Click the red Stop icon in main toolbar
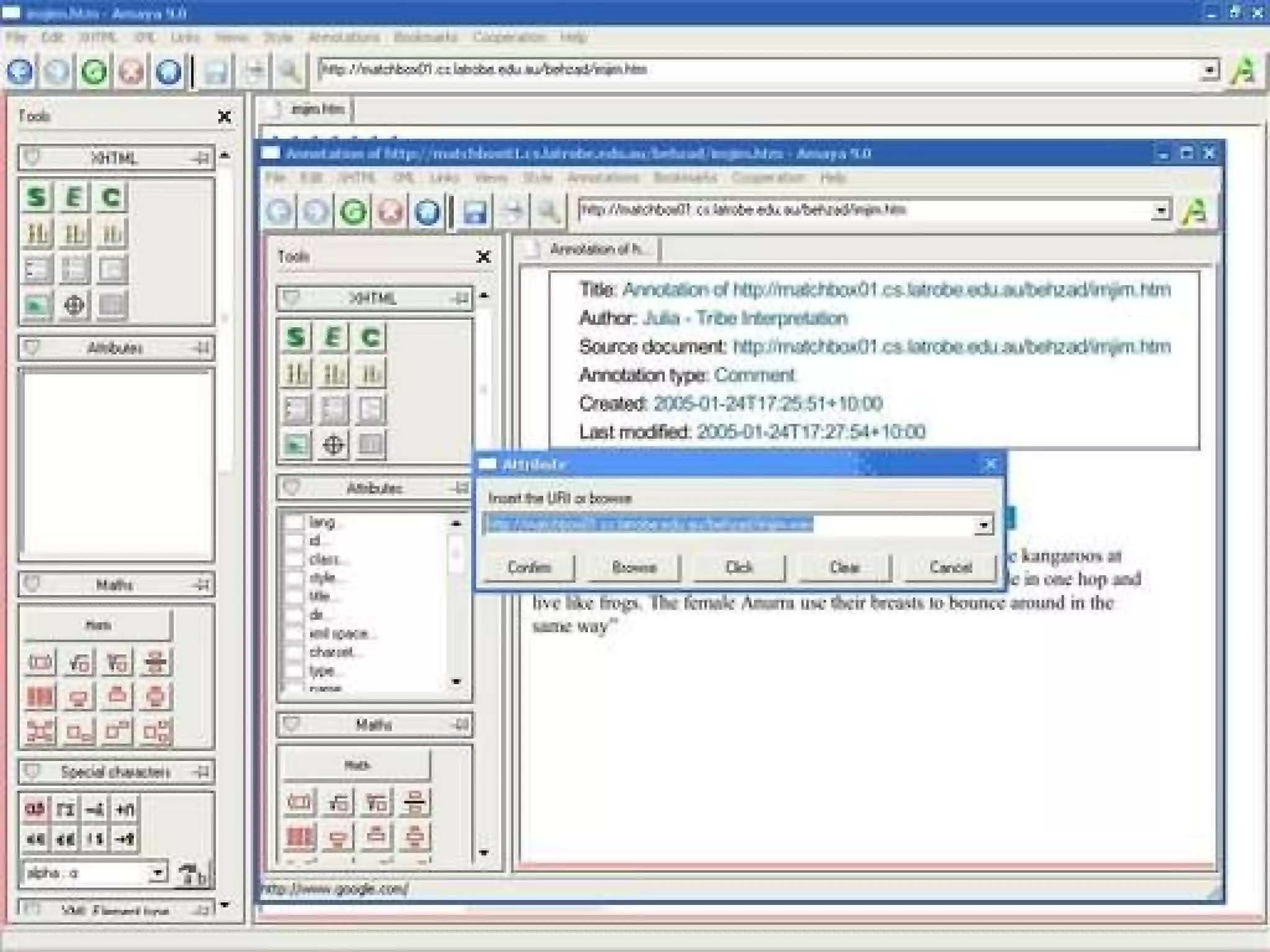This screenshot has width=1270, height=952. (x=131, y=72)
